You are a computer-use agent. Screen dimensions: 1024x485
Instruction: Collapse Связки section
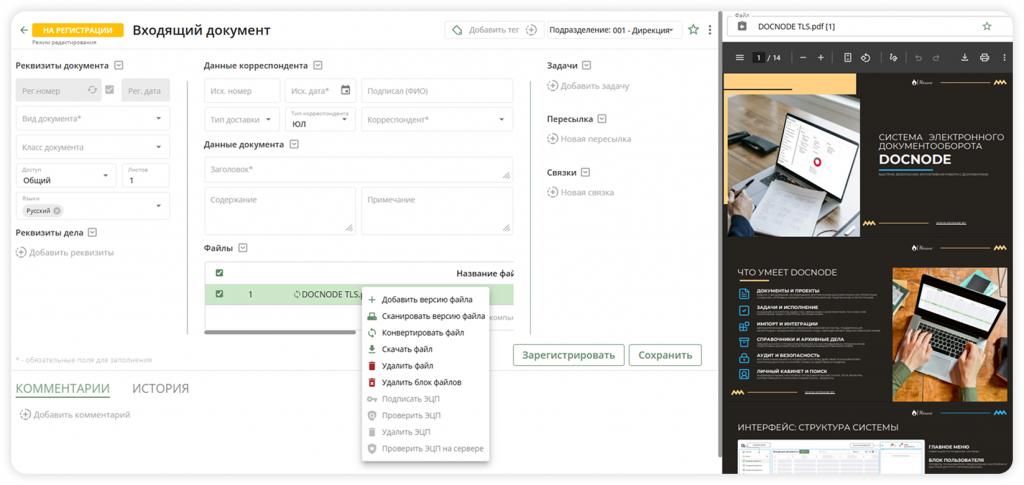point(585,172)
